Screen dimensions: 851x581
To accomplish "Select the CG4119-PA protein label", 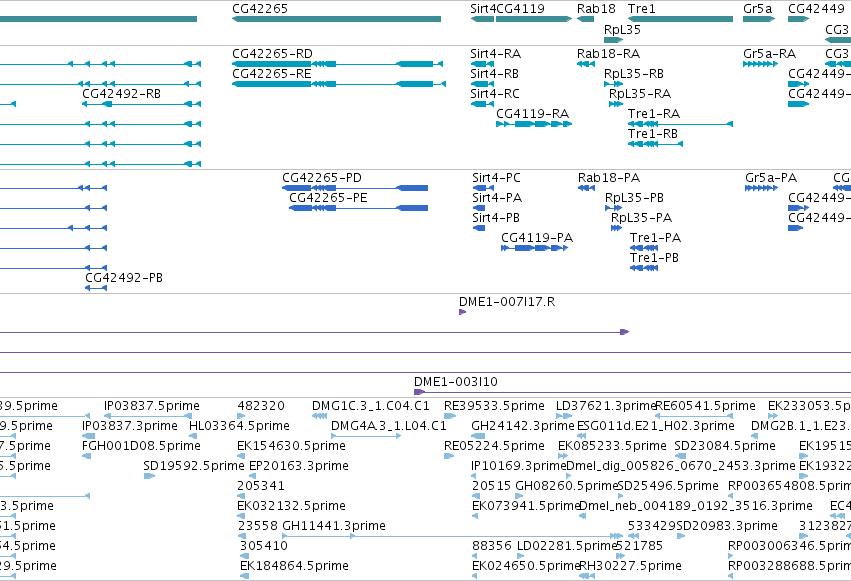I will [537, 238].
